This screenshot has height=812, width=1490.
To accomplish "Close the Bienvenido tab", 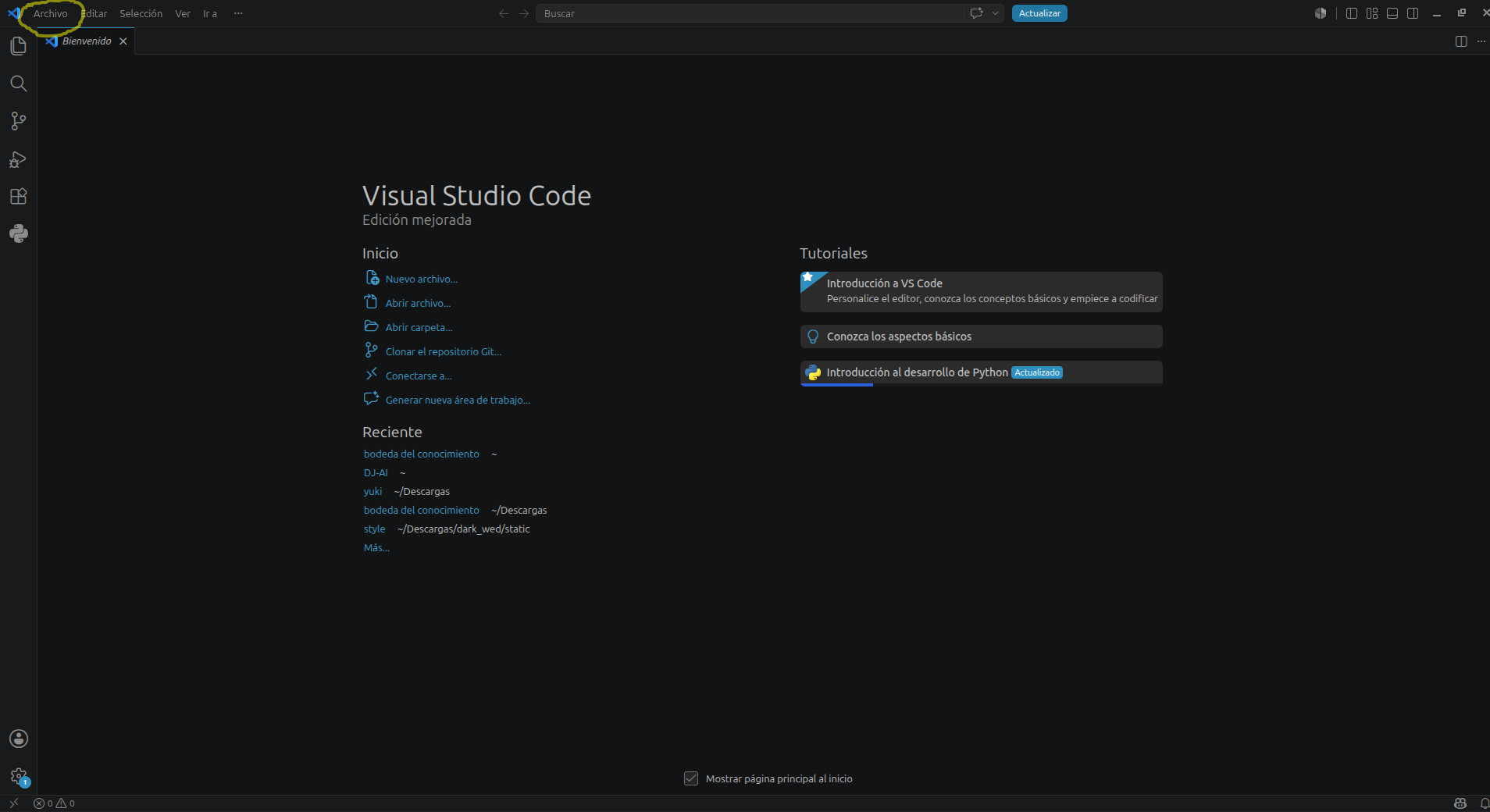I will (x=123, y=41).
